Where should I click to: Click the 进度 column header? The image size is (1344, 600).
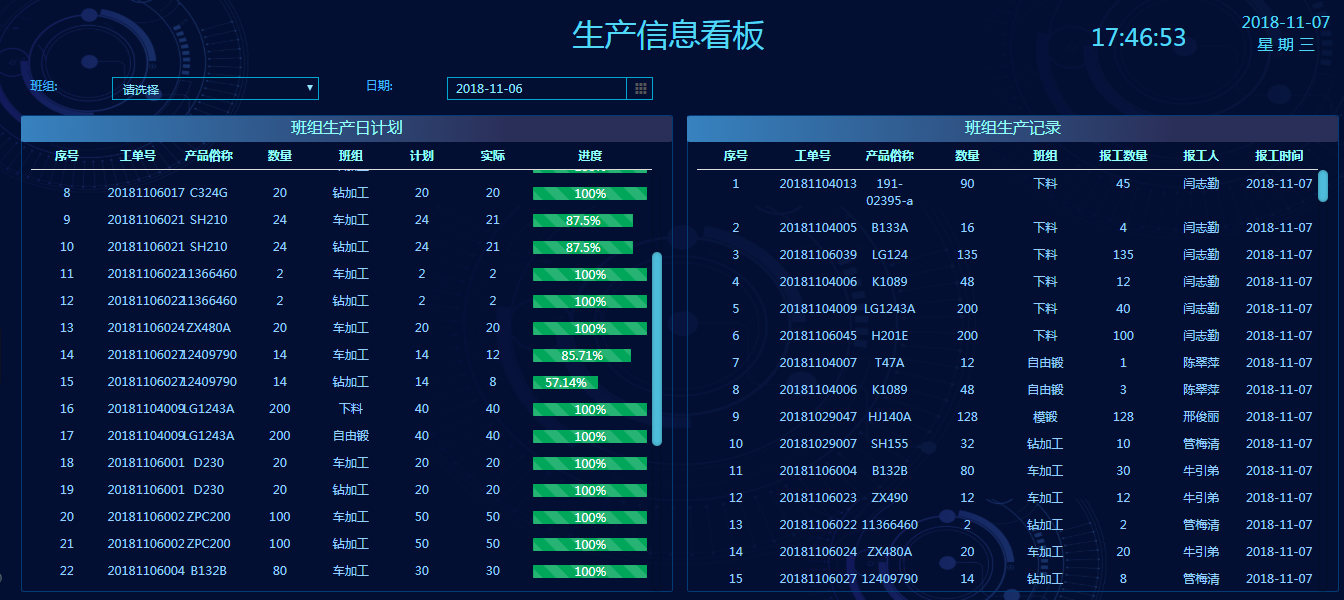point(590,156)
